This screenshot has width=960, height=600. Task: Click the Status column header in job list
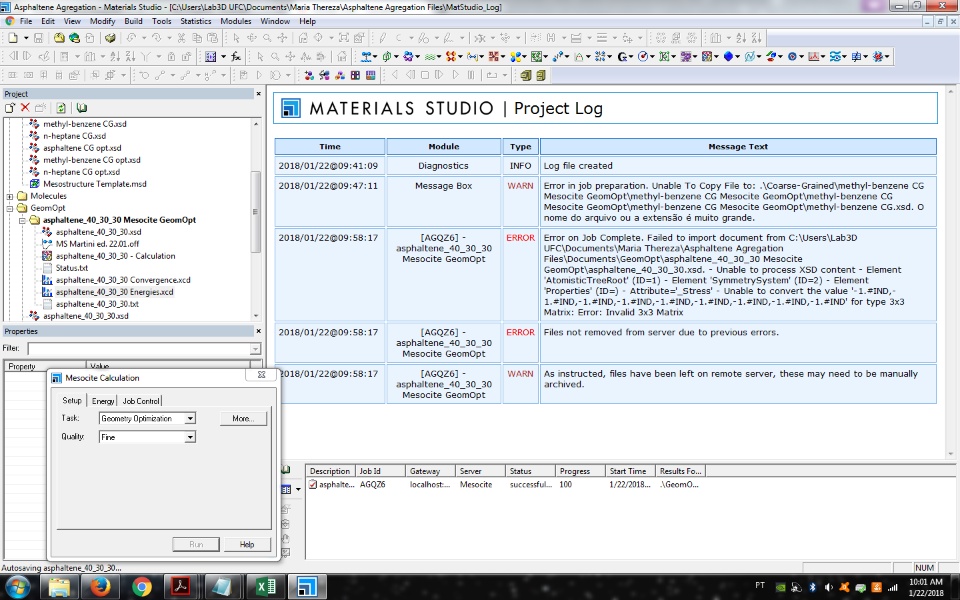pyautogui.click(x=531, y=471)
